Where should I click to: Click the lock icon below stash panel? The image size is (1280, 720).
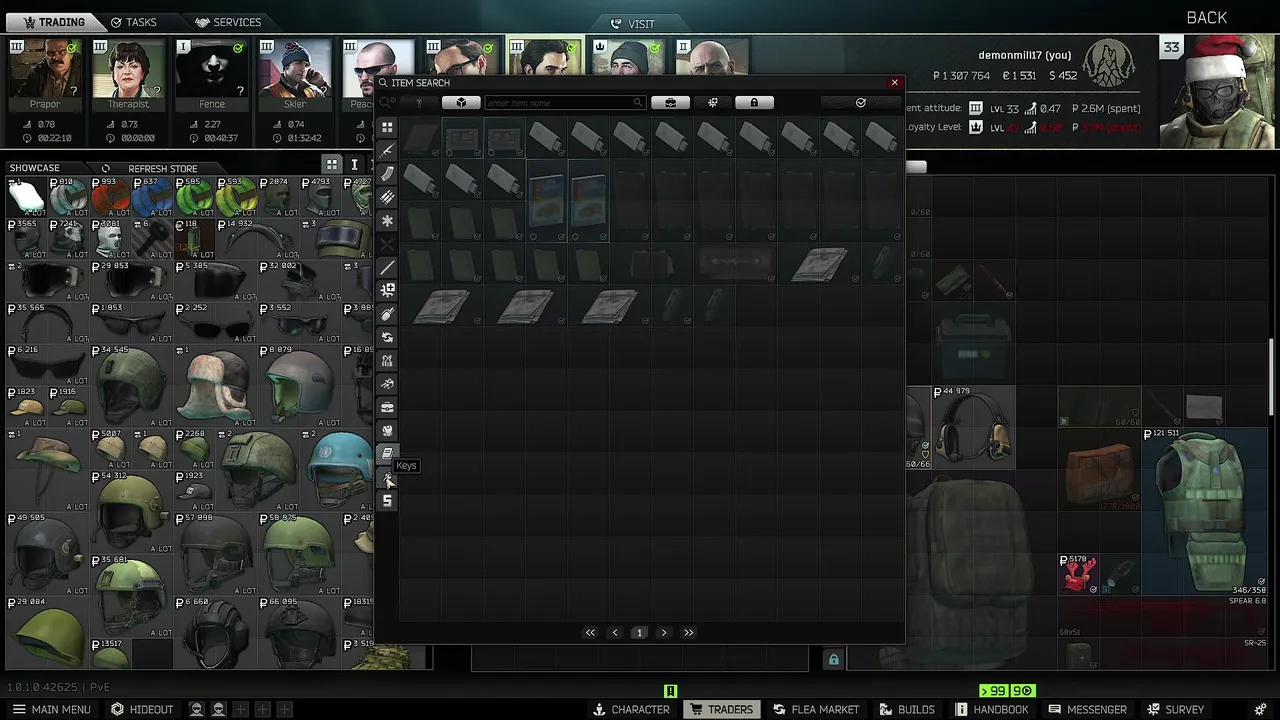pos(833,659)
